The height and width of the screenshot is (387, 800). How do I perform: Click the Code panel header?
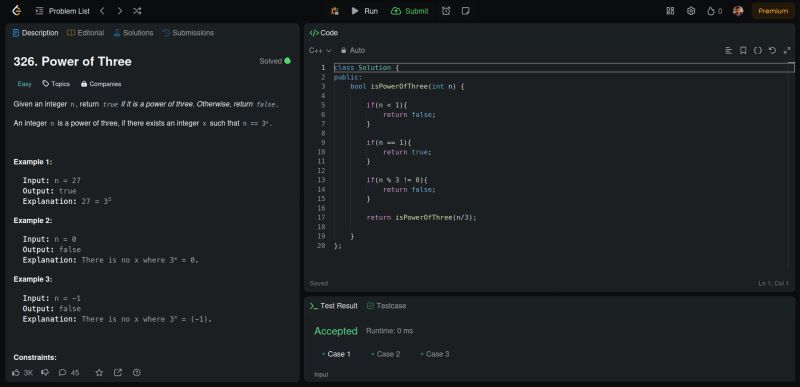324,33
